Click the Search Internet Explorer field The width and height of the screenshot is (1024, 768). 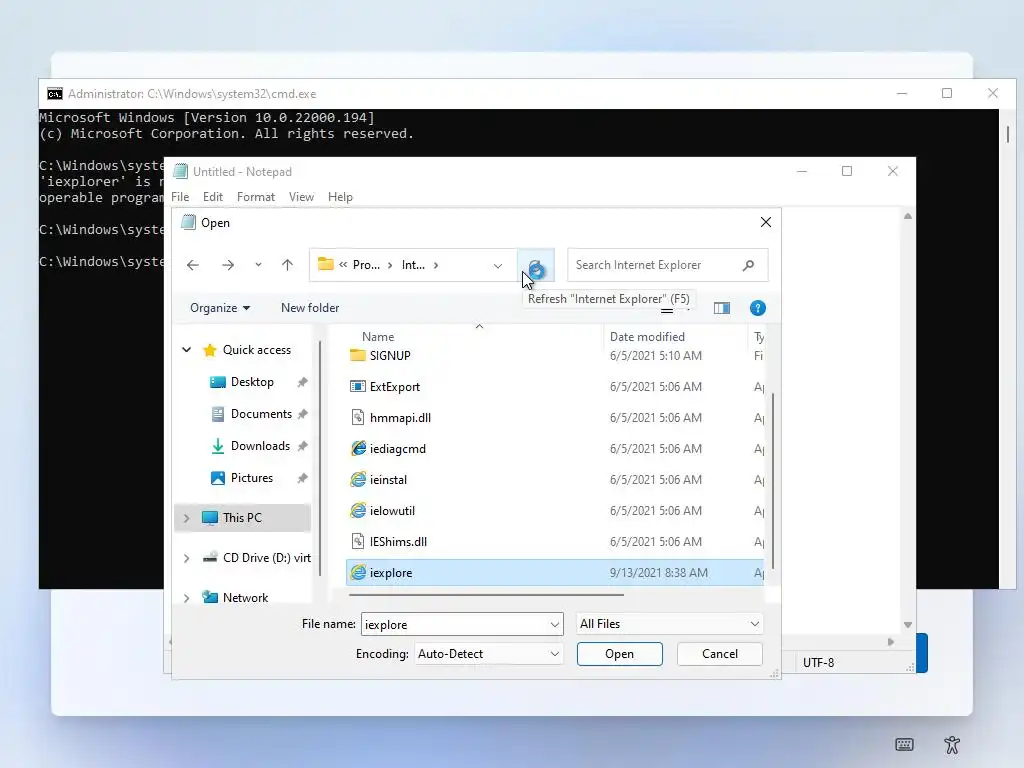click(667, 265)
